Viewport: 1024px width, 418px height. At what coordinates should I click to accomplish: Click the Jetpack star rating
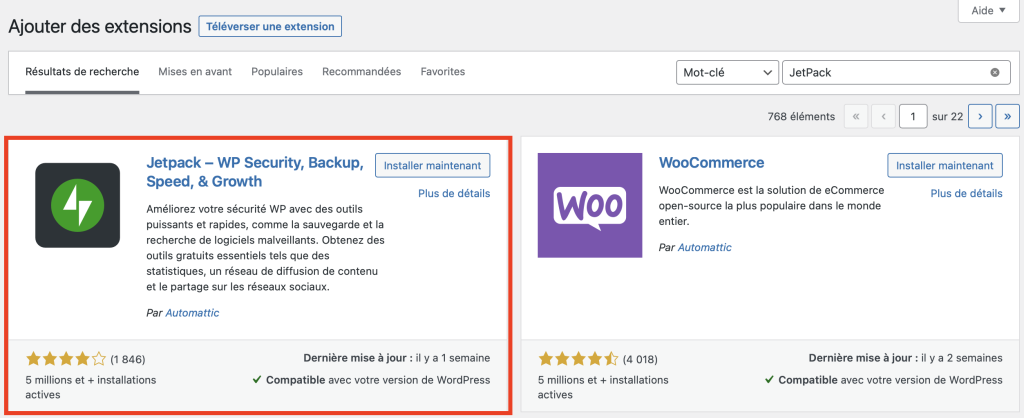coord(66,358)
